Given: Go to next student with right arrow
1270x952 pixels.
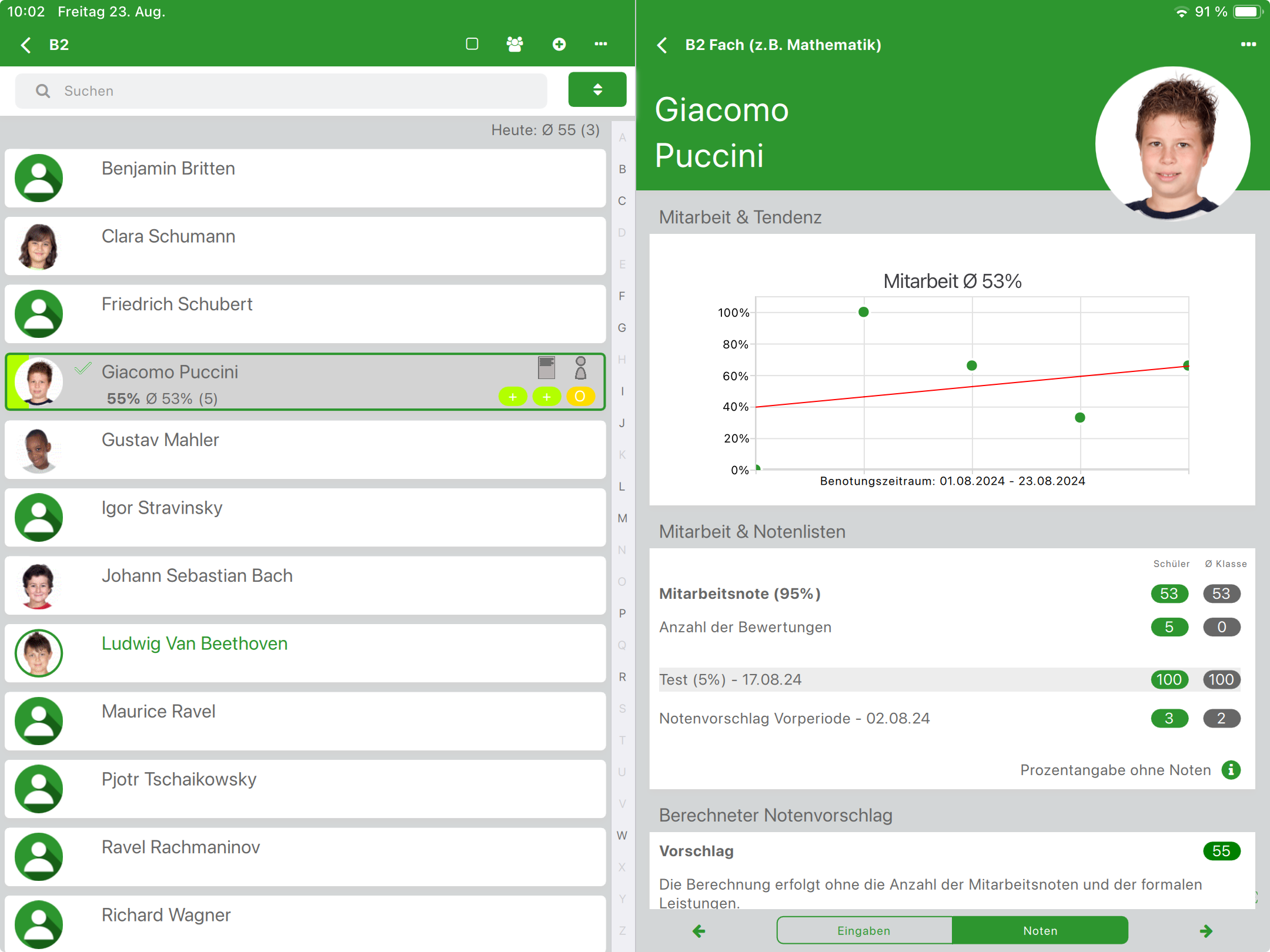Looking at the screenshot, I should tap(1206, 931).
